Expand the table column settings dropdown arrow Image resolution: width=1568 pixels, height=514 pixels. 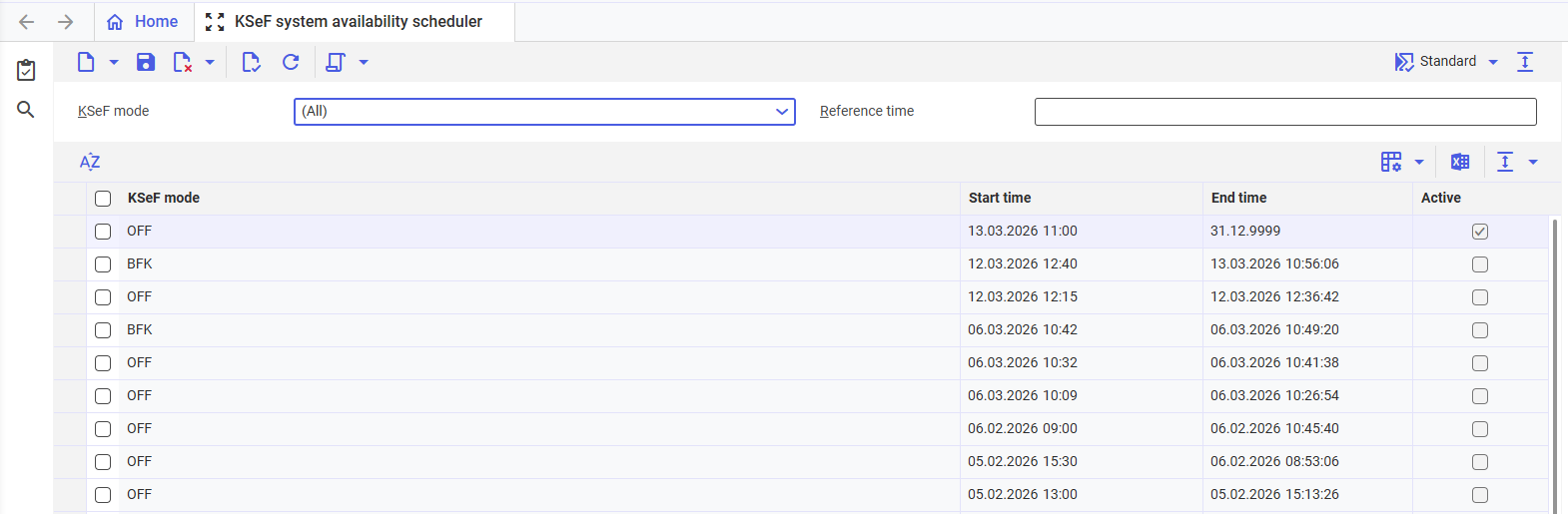tap(1419, 162)
